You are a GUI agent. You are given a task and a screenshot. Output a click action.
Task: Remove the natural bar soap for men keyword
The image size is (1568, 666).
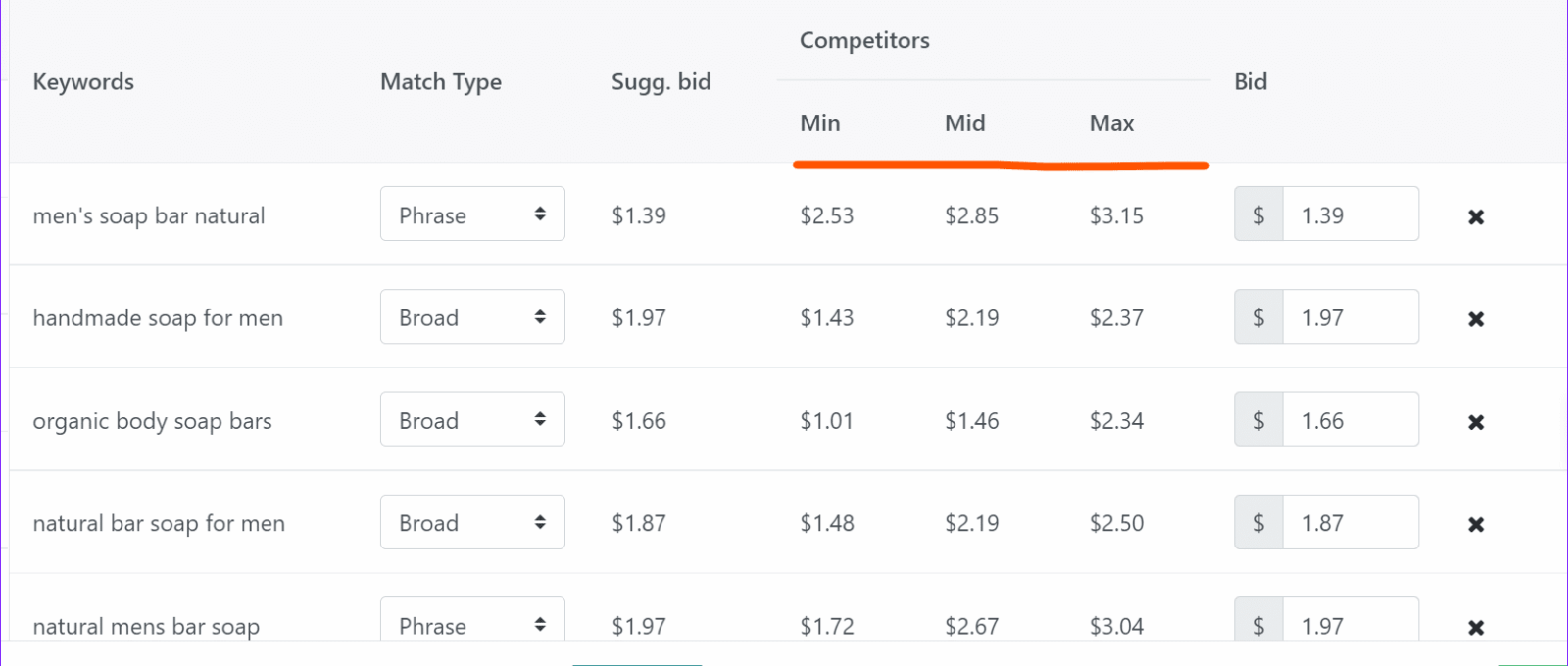click(x=1476, y=525)
